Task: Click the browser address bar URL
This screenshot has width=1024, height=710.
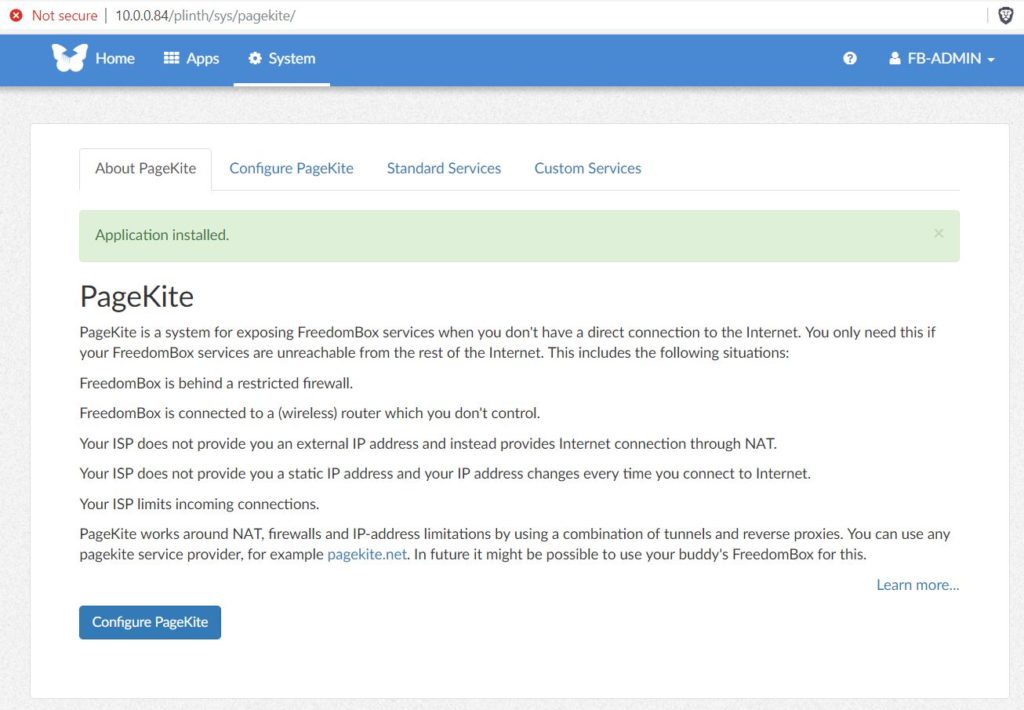Action: 205,16
